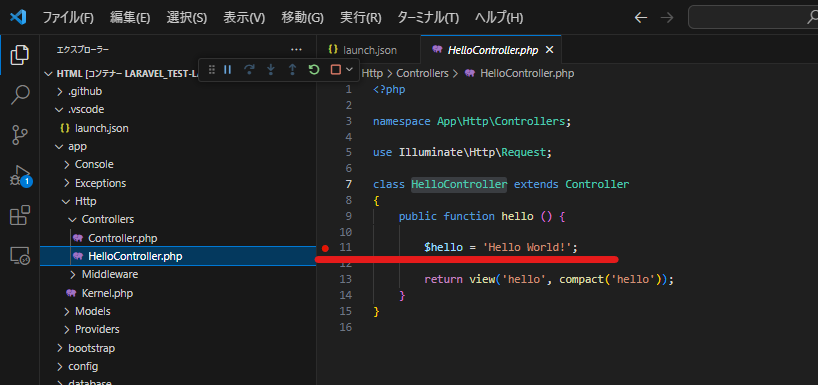Screen dimensions: 818x385
Task: Collapse the app folder
Action: point(178,147)
